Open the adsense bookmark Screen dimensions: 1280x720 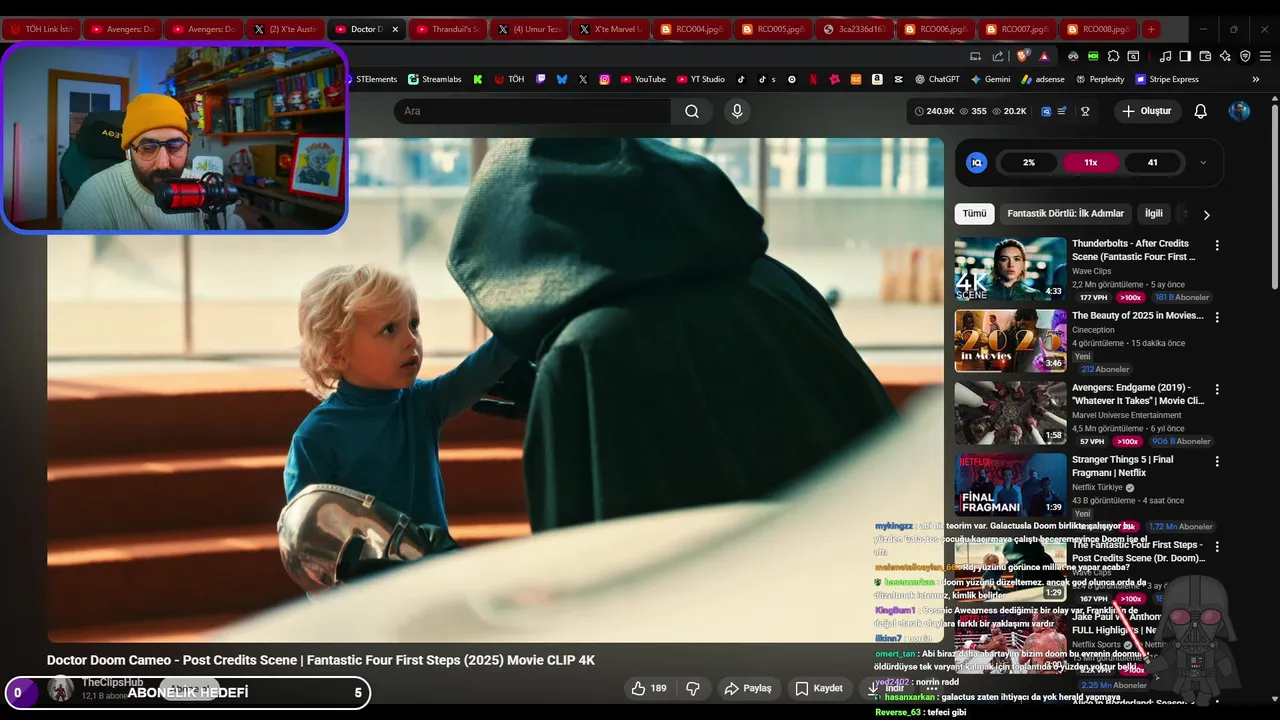[1042, 79]
